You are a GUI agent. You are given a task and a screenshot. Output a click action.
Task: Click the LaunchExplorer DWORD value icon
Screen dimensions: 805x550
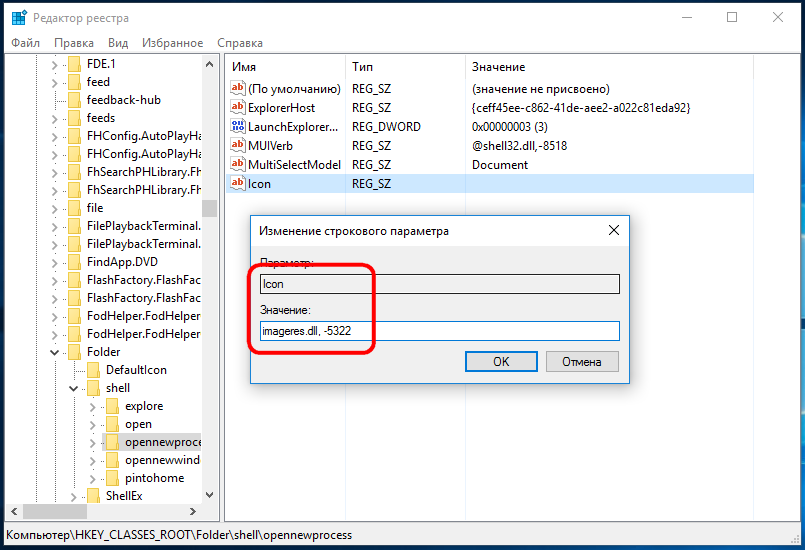(238, 126)
